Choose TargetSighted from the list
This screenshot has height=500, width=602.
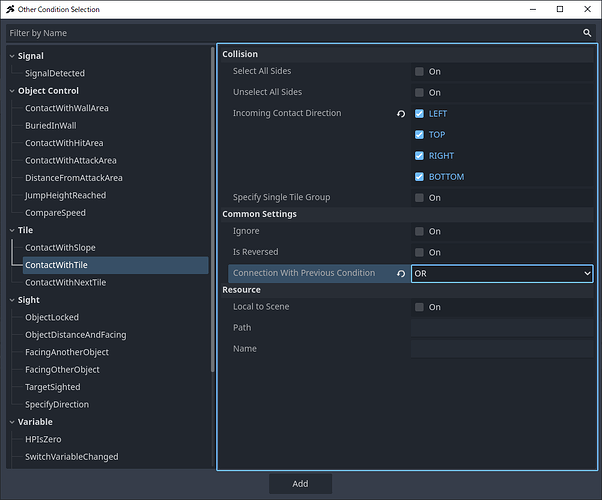[53, 387]
